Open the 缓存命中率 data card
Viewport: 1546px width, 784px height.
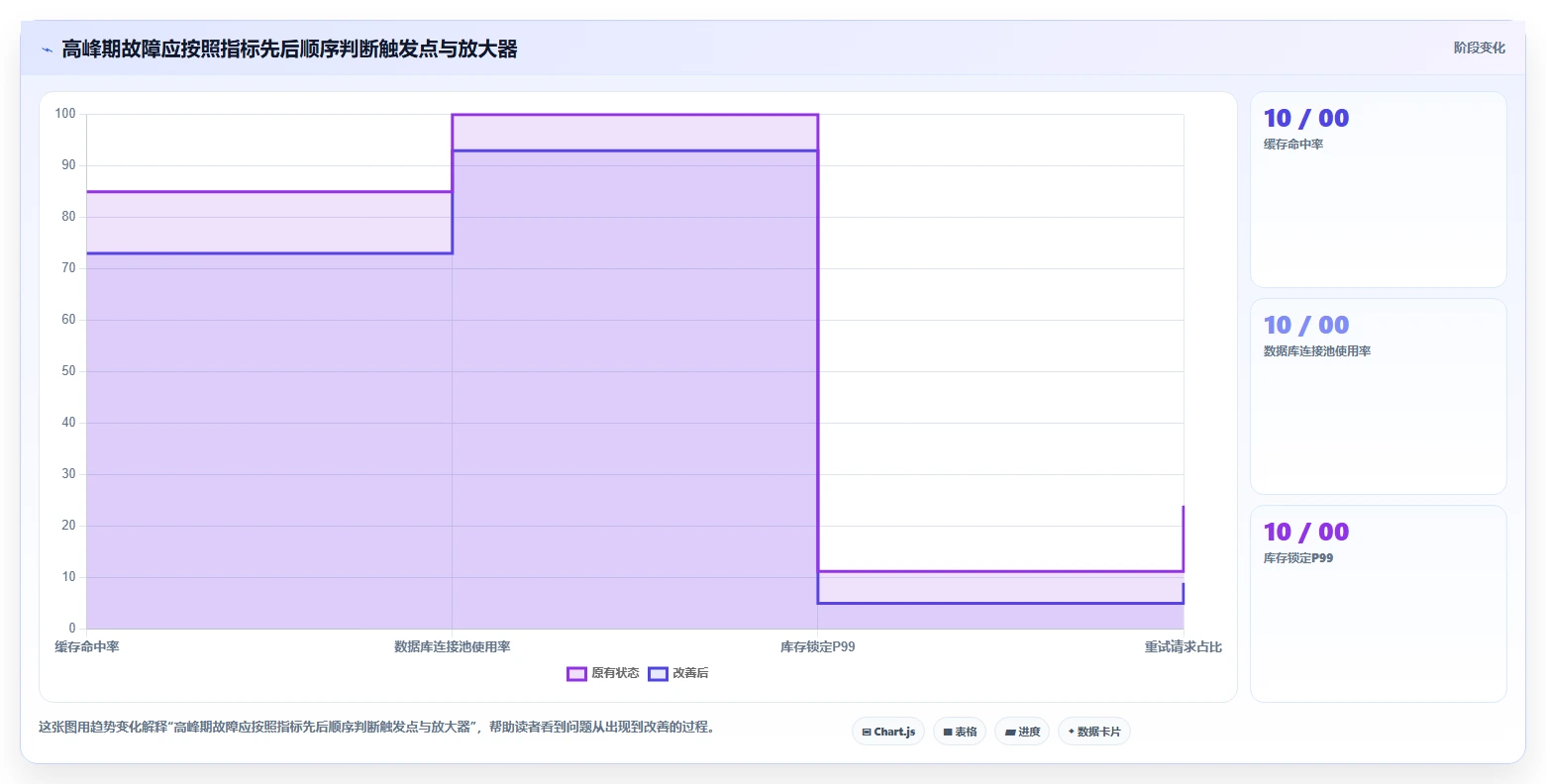pos(1379,190)
